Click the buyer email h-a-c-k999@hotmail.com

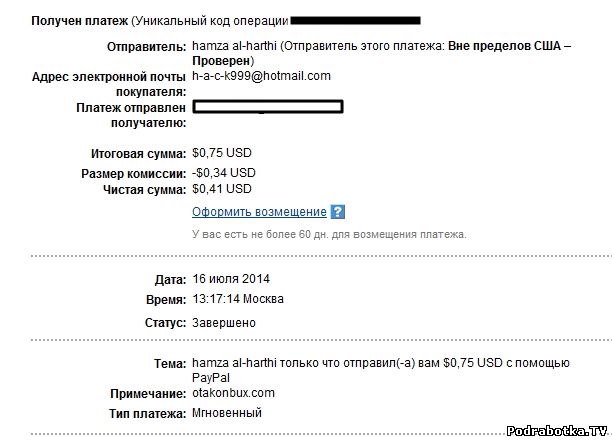point(261,76)
